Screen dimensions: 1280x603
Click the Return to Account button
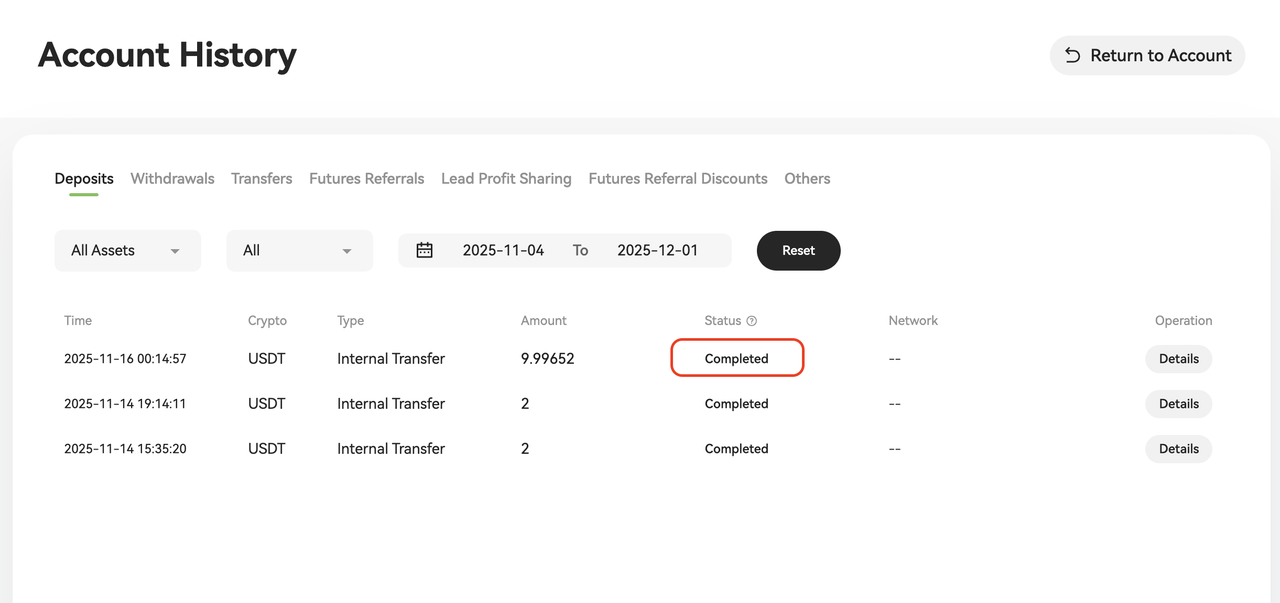[x=1147, y=56]
